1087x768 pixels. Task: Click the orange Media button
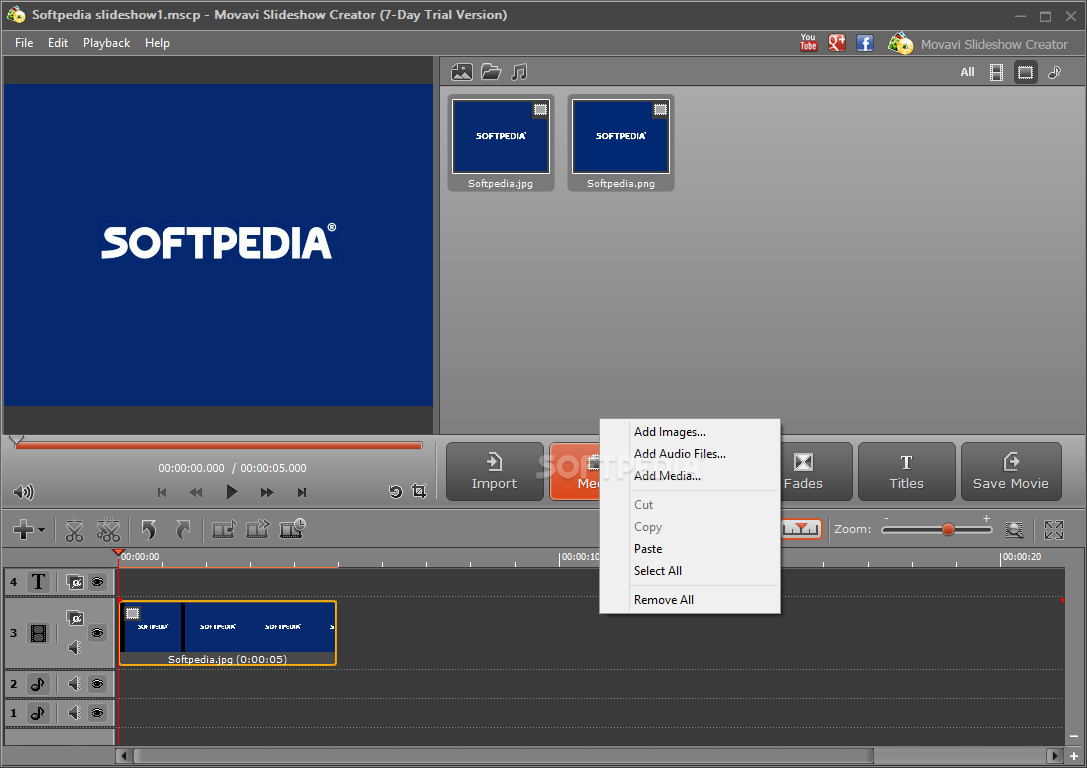[x=575, y=471]
